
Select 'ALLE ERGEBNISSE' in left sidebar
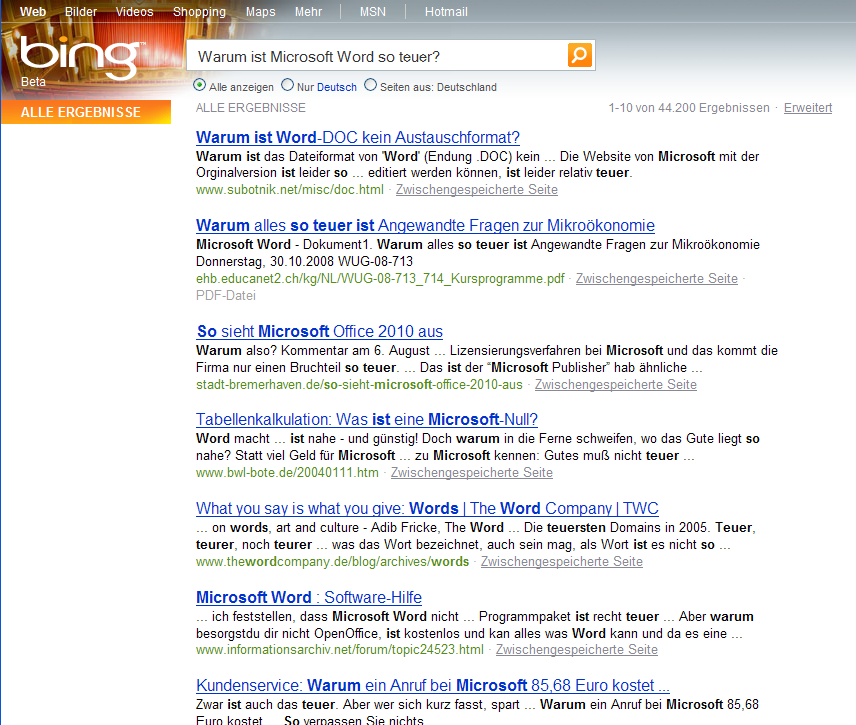pos(81,113)
